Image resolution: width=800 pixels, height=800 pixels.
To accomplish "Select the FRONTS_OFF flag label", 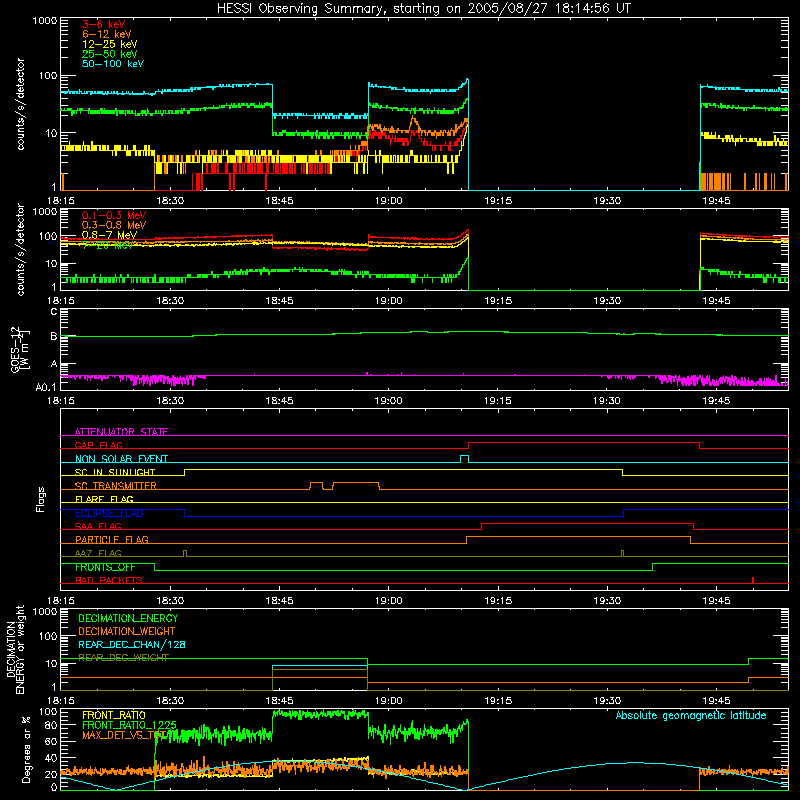I will tap(105, 567).
